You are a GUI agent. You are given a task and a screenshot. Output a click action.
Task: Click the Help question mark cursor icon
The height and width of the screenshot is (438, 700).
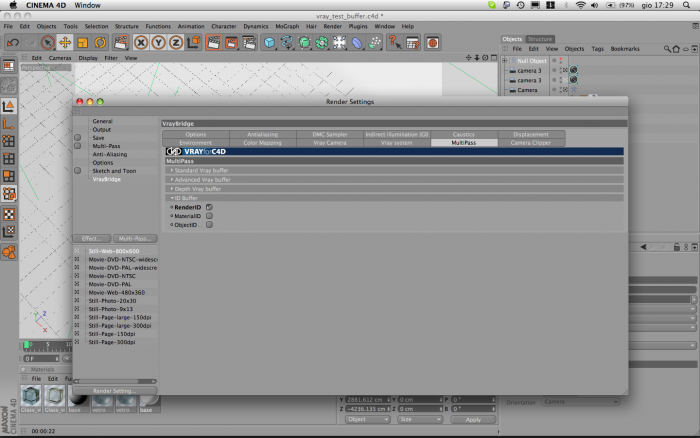coord(394,42)
